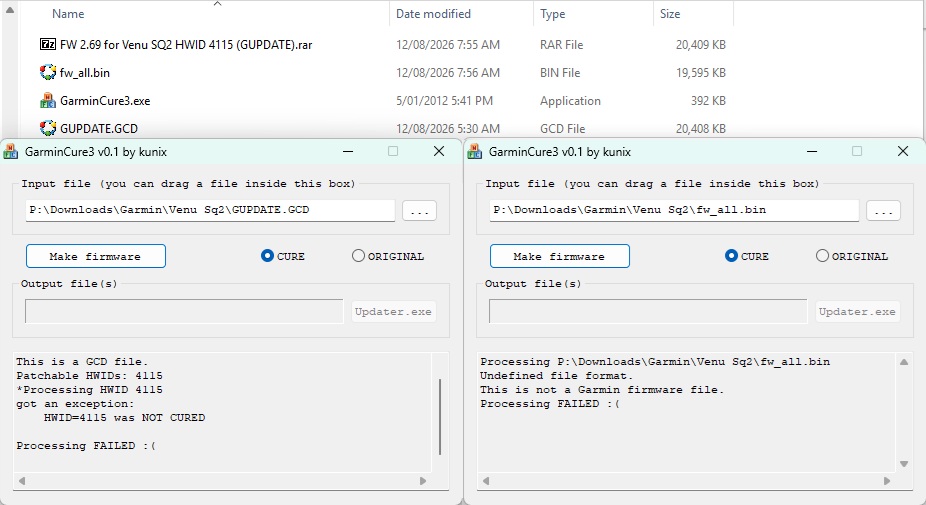The height and width of the screenshot is (505, 926).
Task: Select the fw_all.bin file icon
Action: pos(48,73)
